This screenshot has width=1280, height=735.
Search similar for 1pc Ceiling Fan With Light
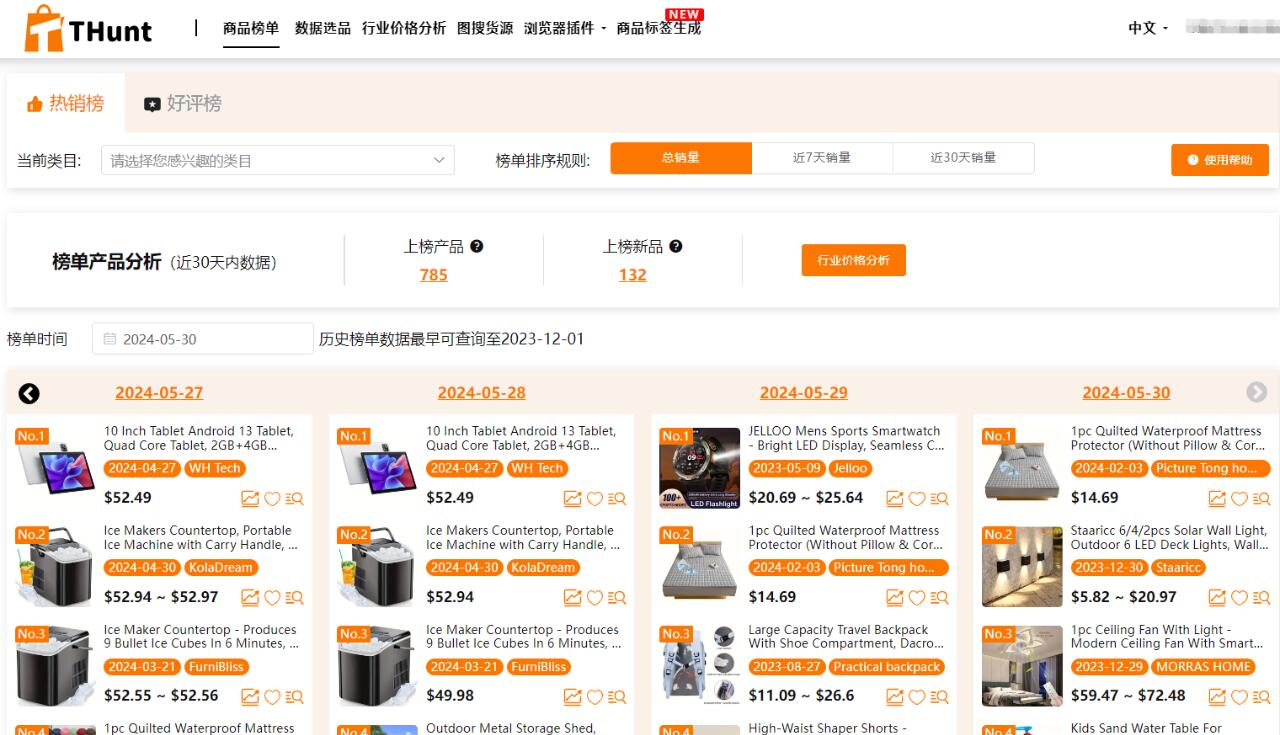[x=1261, y=696]
